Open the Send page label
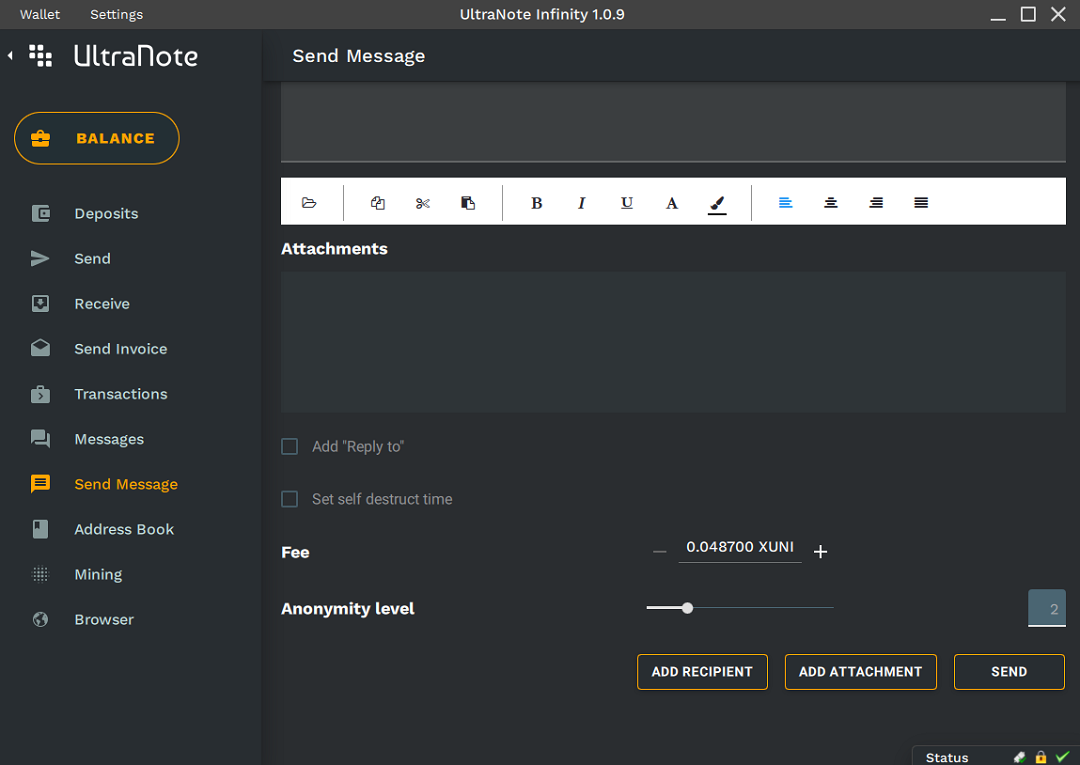 coord(92,258)
